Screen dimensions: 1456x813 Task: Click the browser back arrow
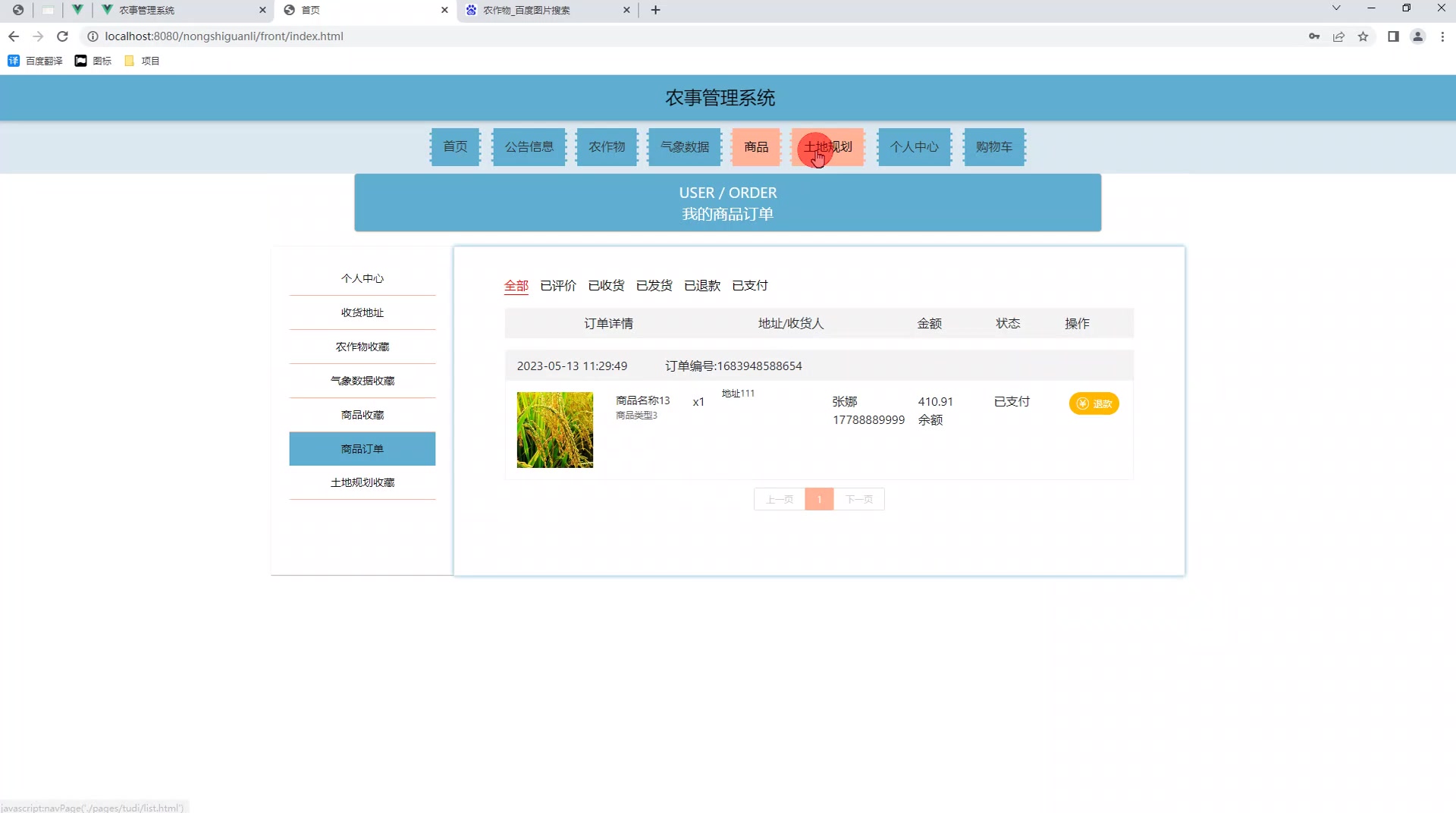click(14, 36)
